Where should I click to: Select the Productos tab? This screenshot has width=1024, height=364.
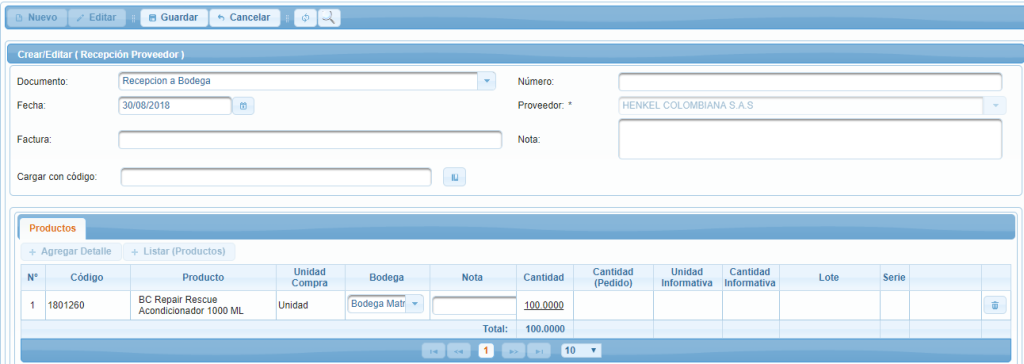52,228
